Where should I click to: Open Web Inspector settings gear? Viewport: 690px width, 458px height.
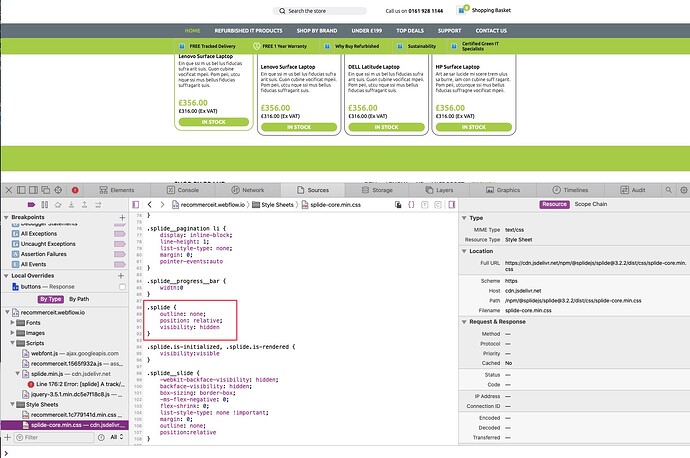(x=683, y=190)
